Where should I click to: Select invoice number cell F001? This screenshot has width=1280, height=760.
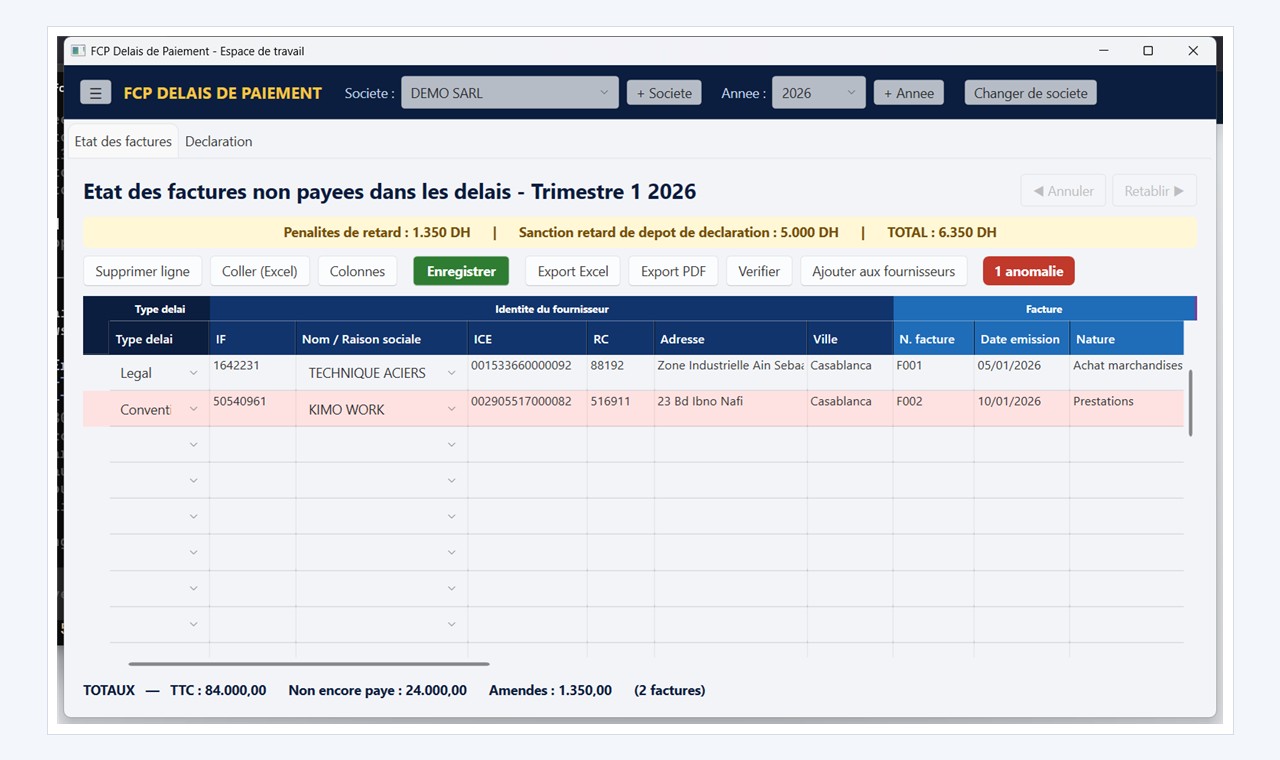(933, 372)
